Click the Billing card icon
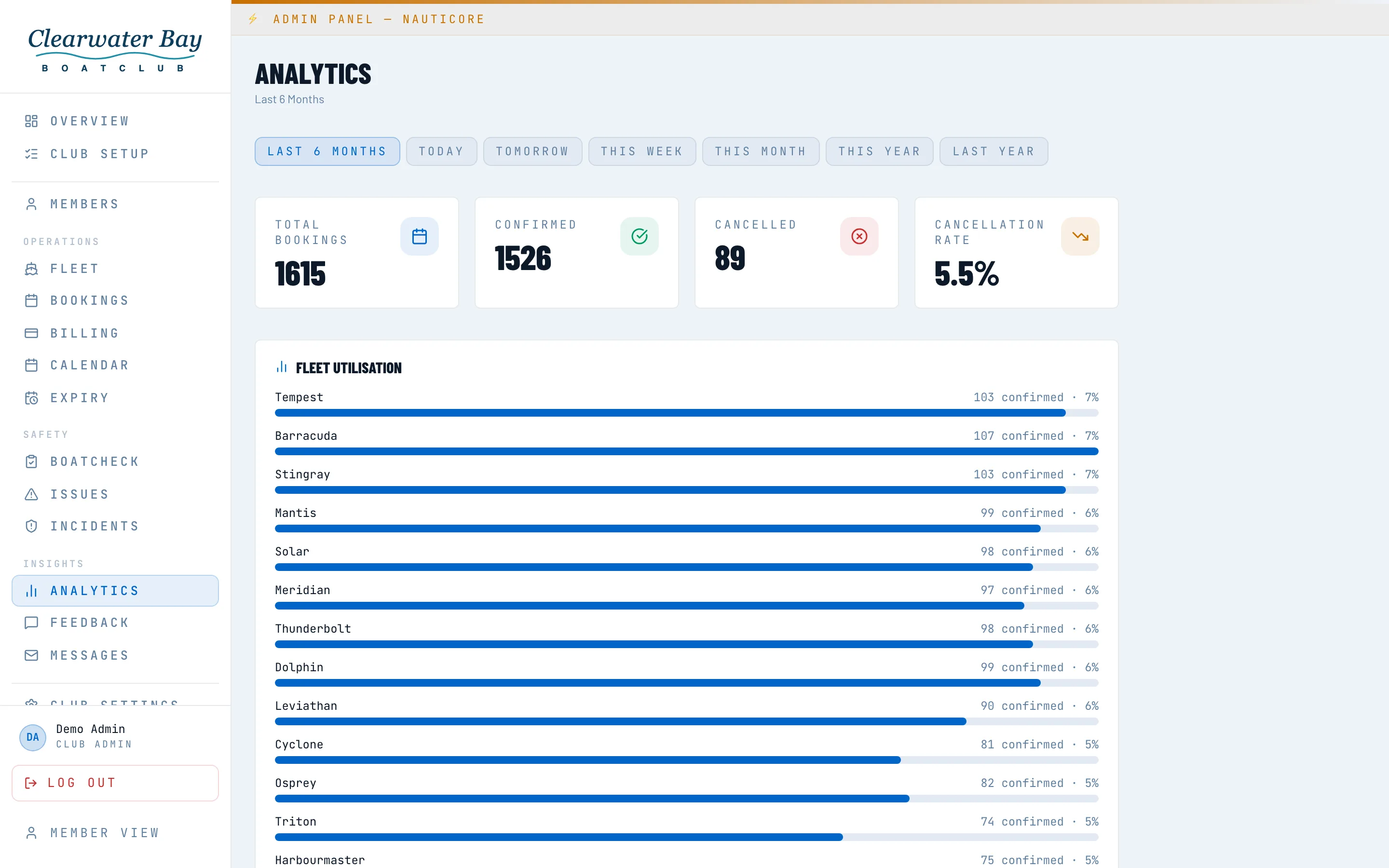Image resolution: width=1389 pixels, height=868 pixels. point(31,334)
